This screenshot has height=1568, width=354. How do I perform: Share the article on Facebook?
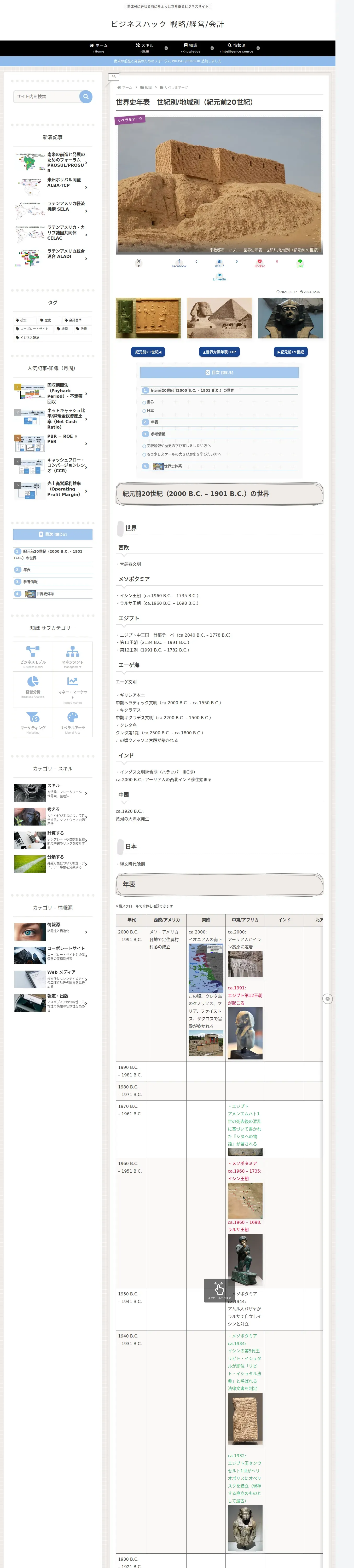coord(179,264)
